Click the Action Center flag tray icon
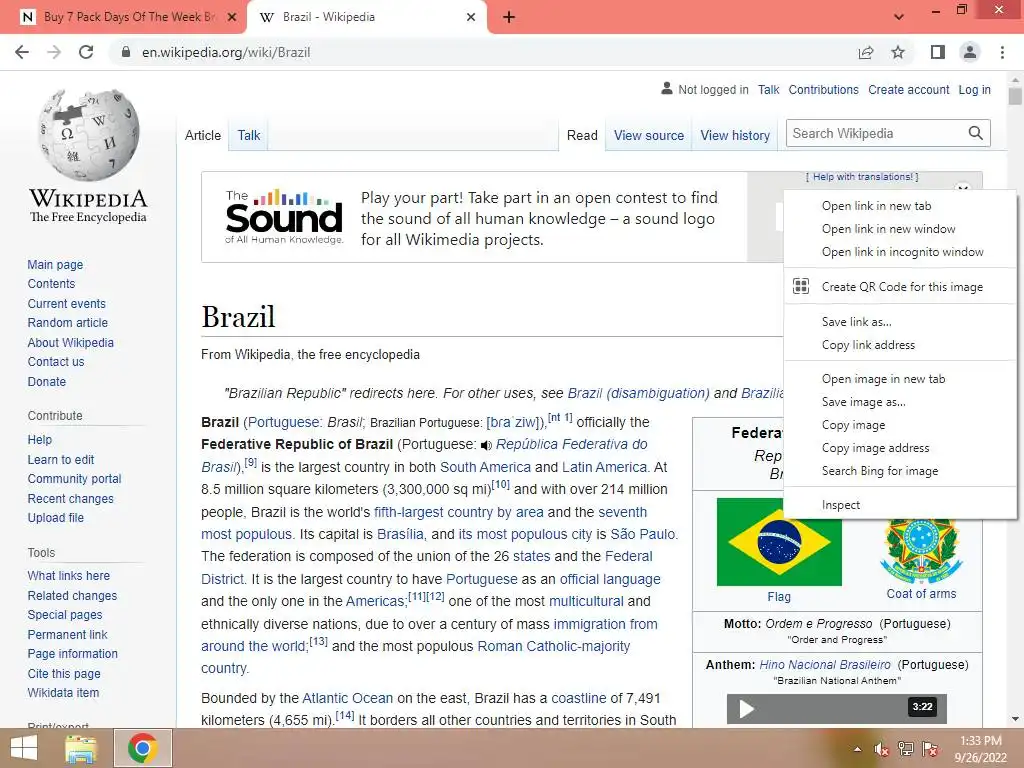1024x768 pixels. pyautogui.click(x=930, y=749)
